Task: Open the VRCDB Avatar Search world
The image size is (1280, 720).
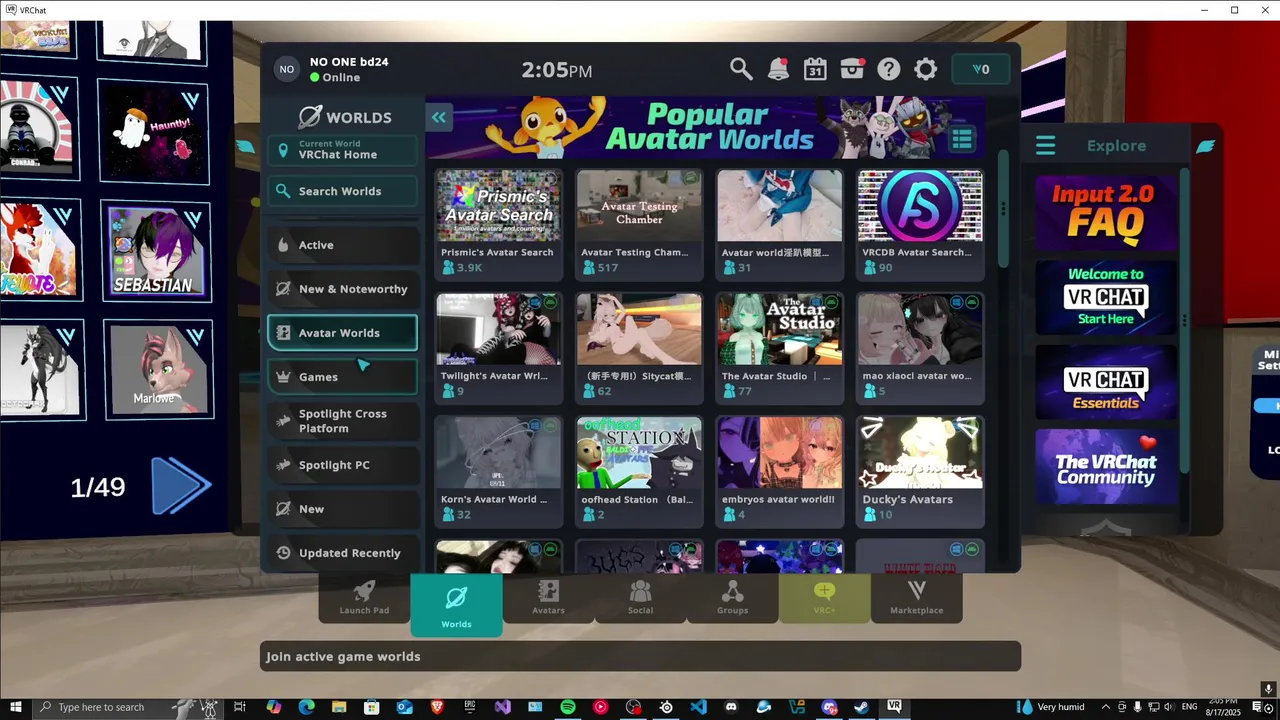Action: coord(920,224)
